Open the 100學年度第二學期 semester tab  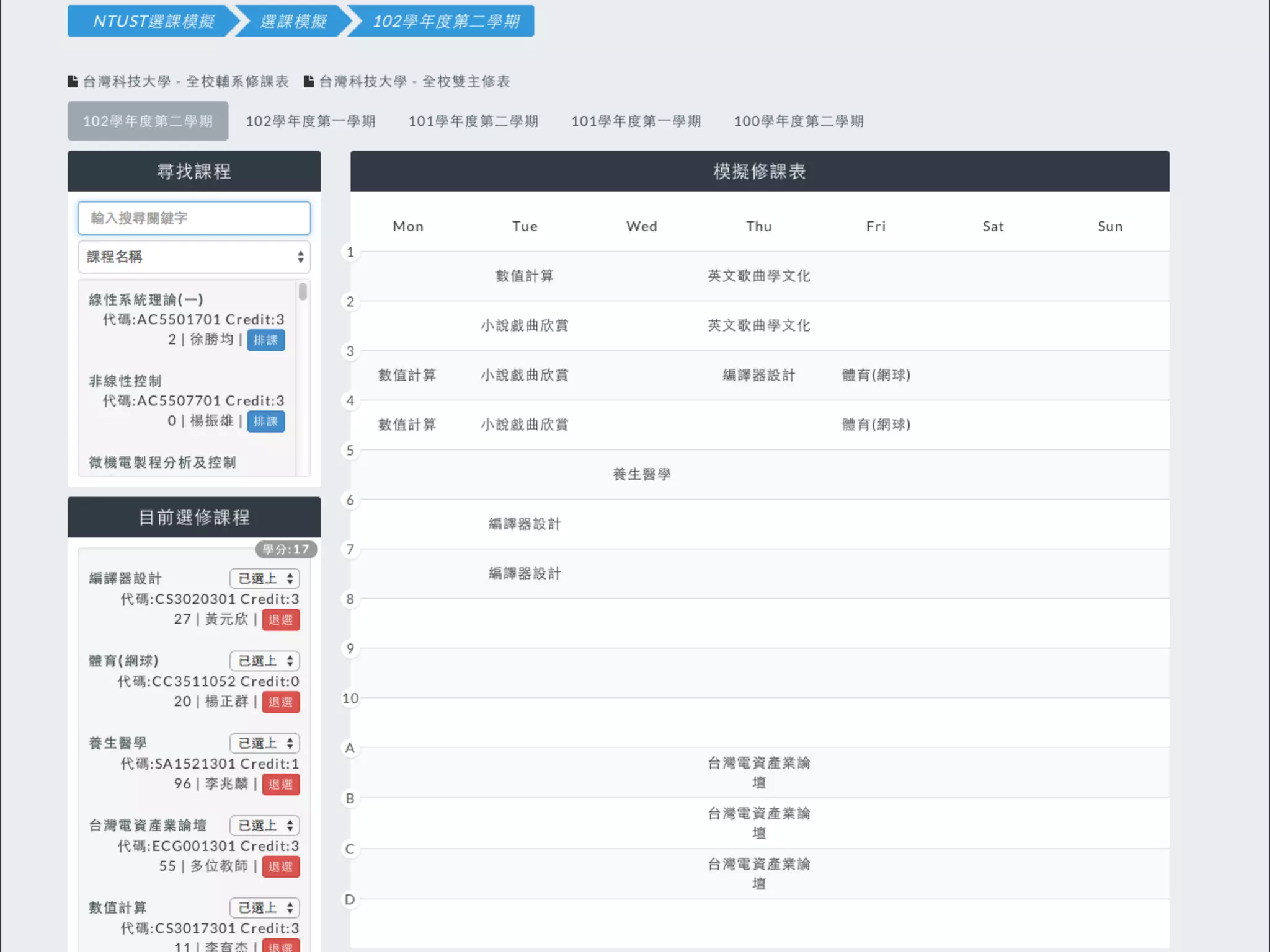799,121
